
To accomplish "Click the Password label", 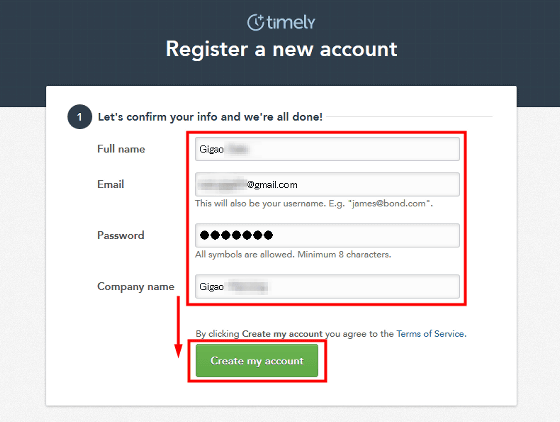I will pos(121,235).
